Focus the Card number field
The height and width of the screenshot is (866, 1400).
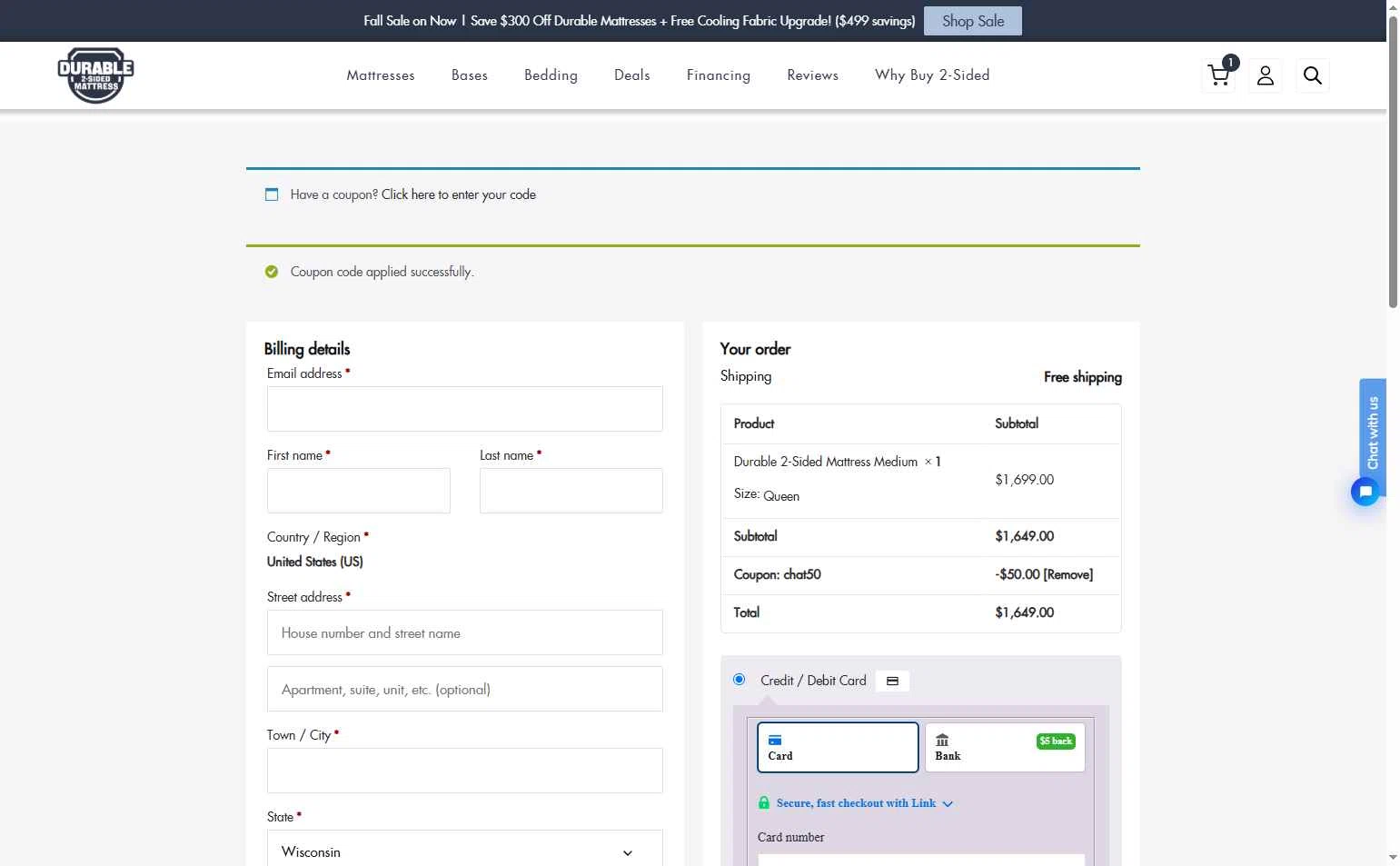click(921, 860)
